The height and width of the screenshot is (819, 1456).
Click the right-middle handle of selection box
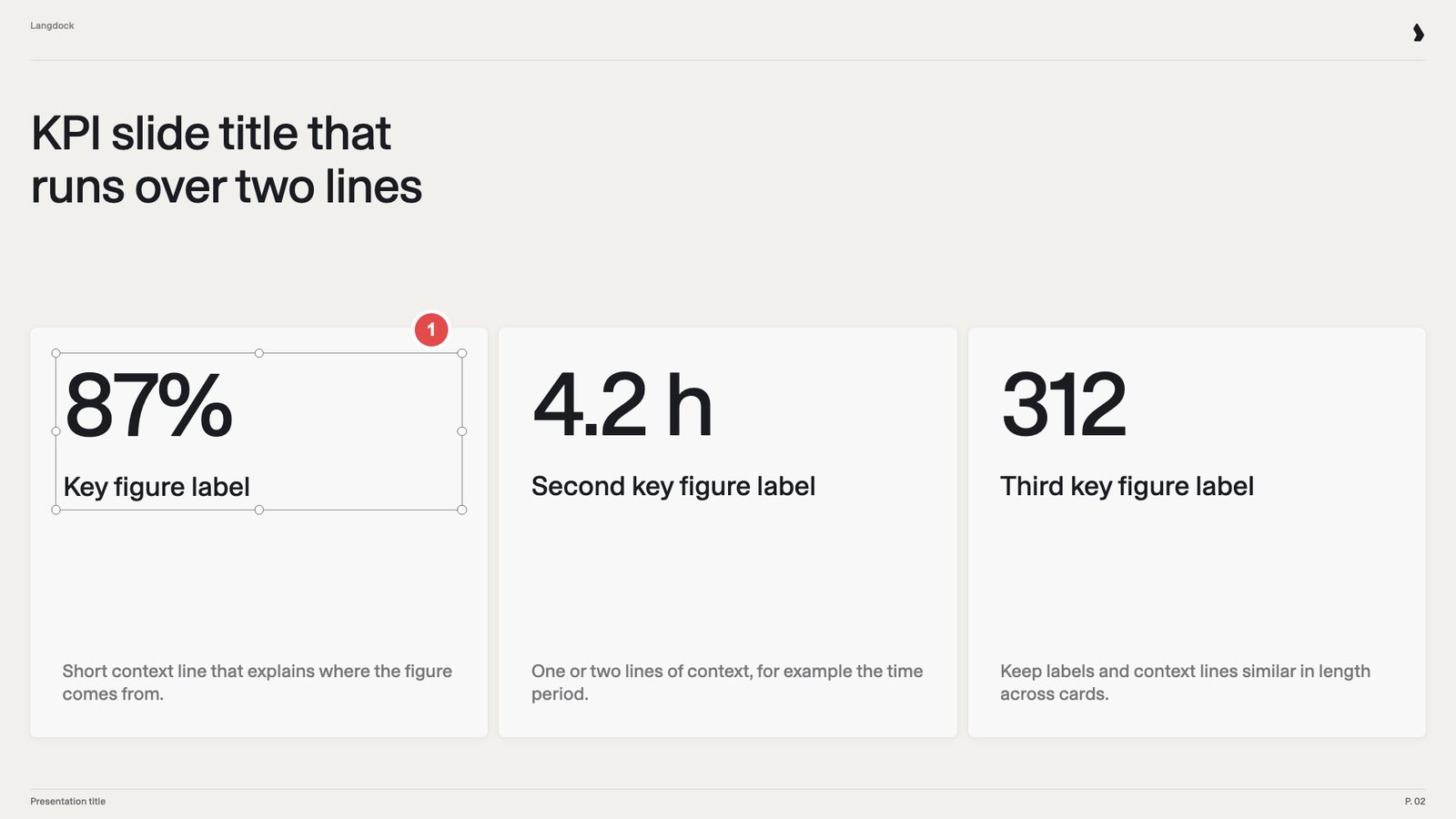[462, 431]
